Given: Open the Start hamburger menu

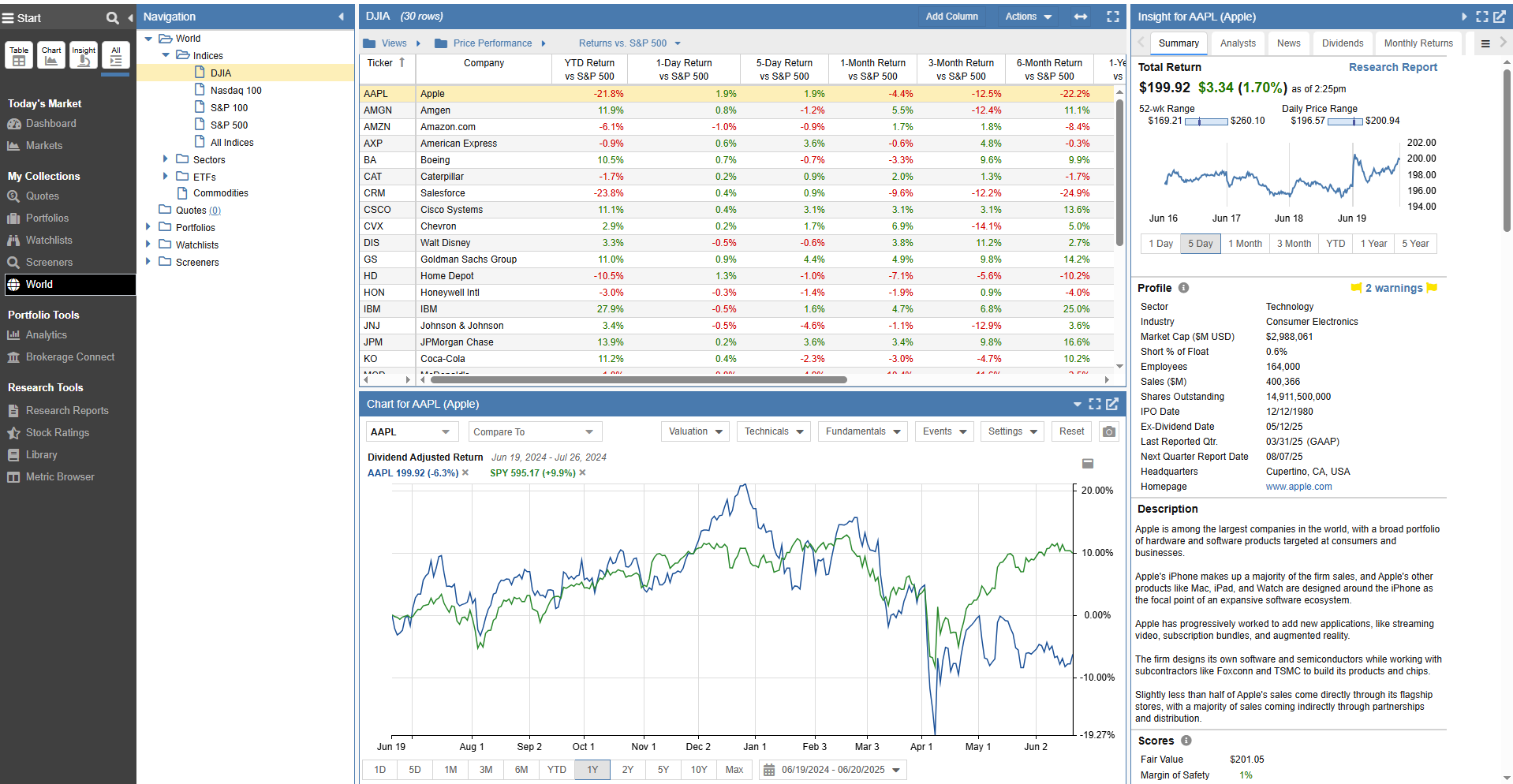Looking at the screenshot, I should coord(8,17).
